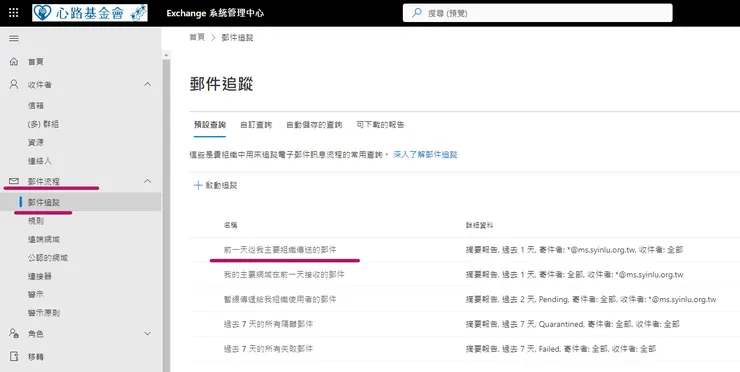The height and width of the screenshot is (372, 740).
Task: Click details text containing Quarantined
Action: [x=573, y=324]
